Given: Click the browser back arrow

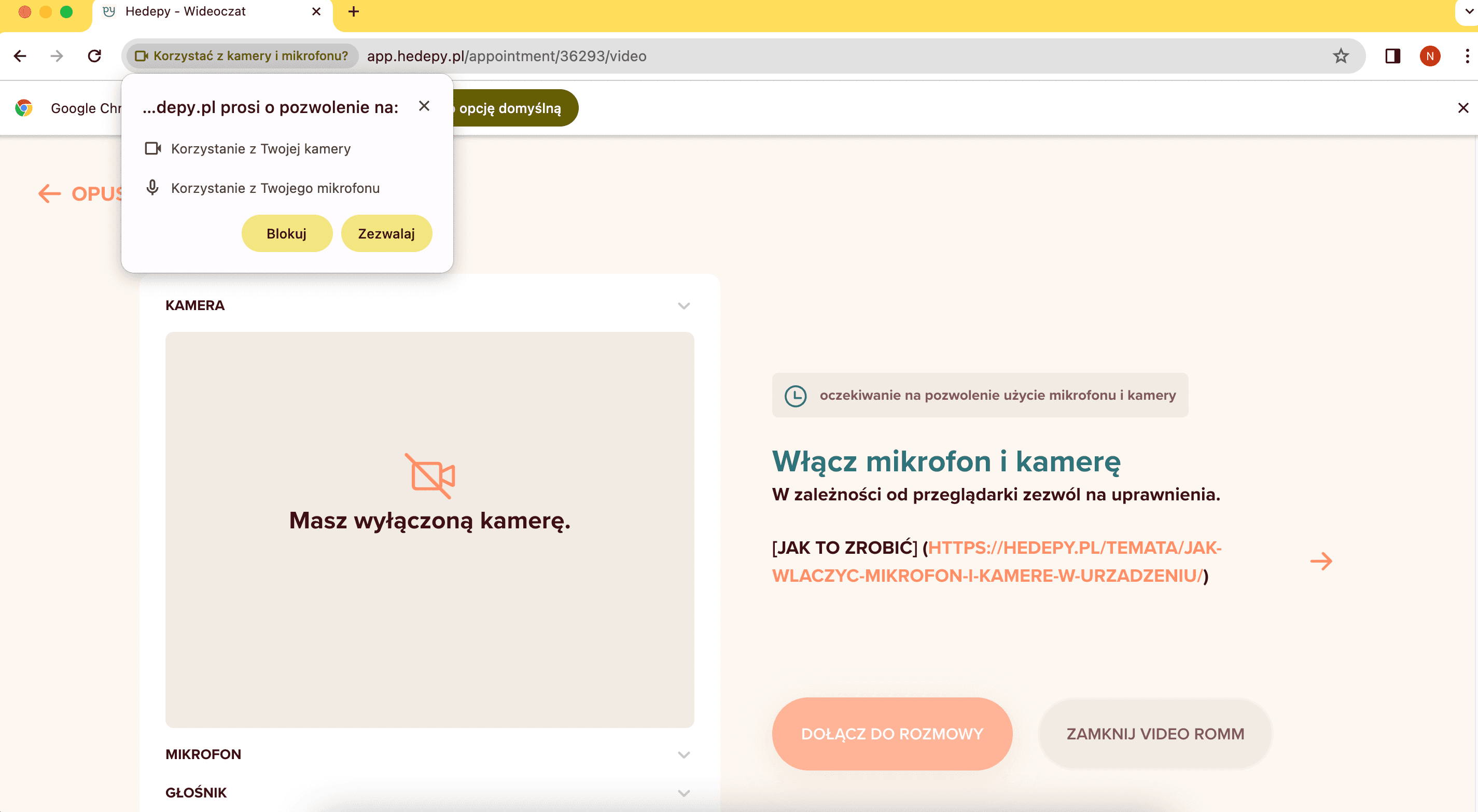Looking at the screenshot, I should pos(20,55).
